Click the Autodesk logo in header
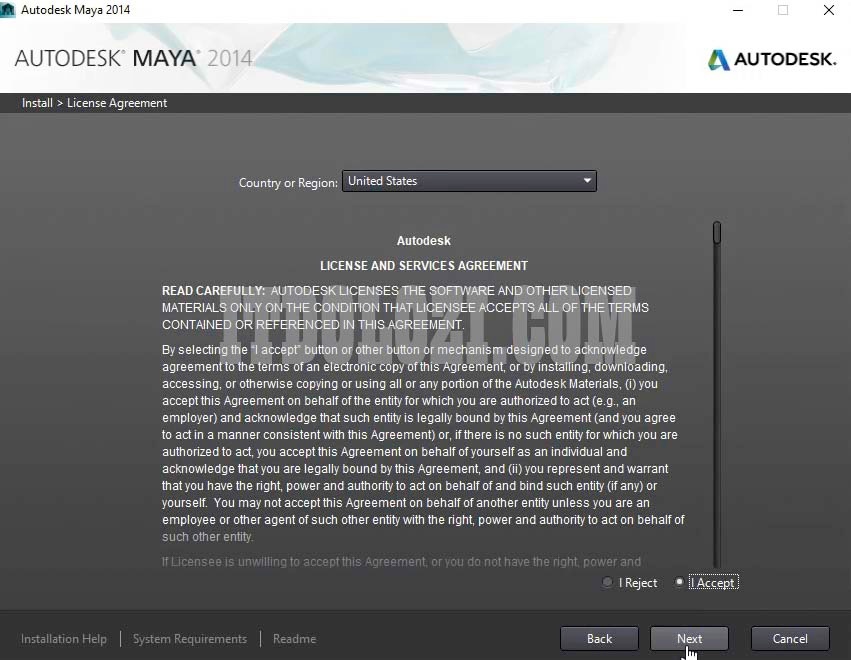 pos(772,59)
